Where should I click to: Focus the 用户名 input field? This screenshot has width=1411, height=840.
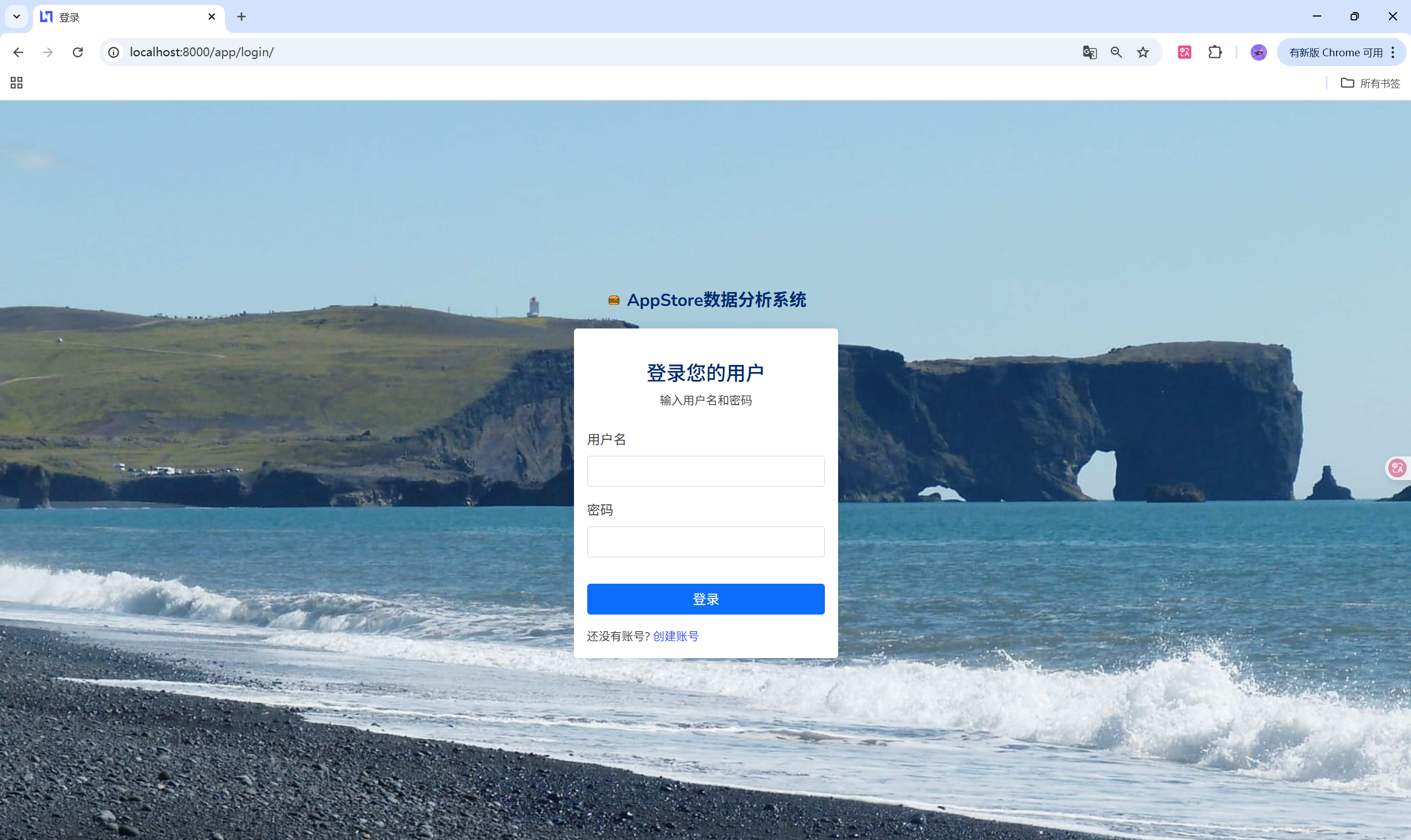click(x=706, y=471)
